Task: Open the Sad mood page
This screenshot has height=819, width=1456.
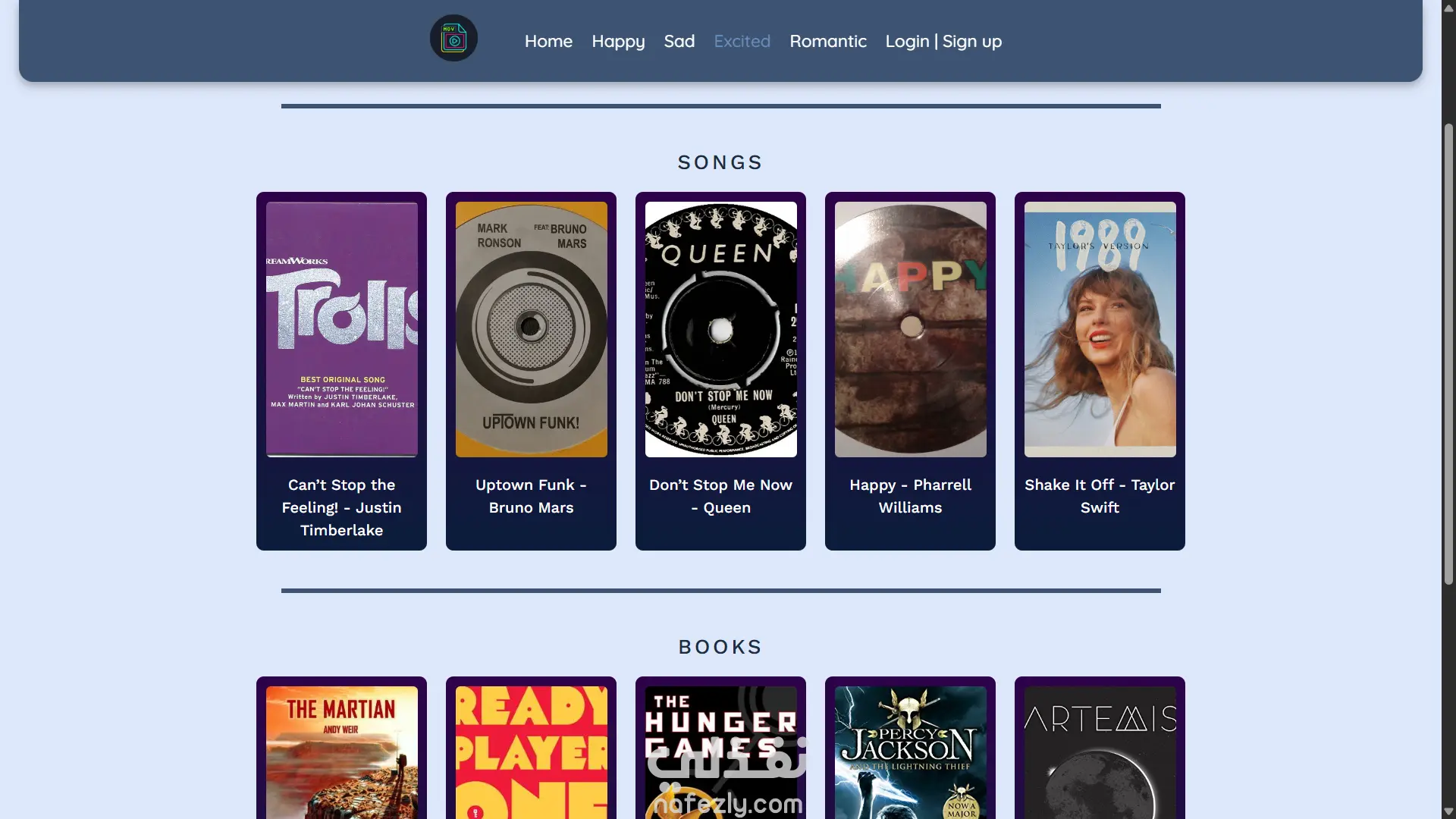Action: [679, 42]
